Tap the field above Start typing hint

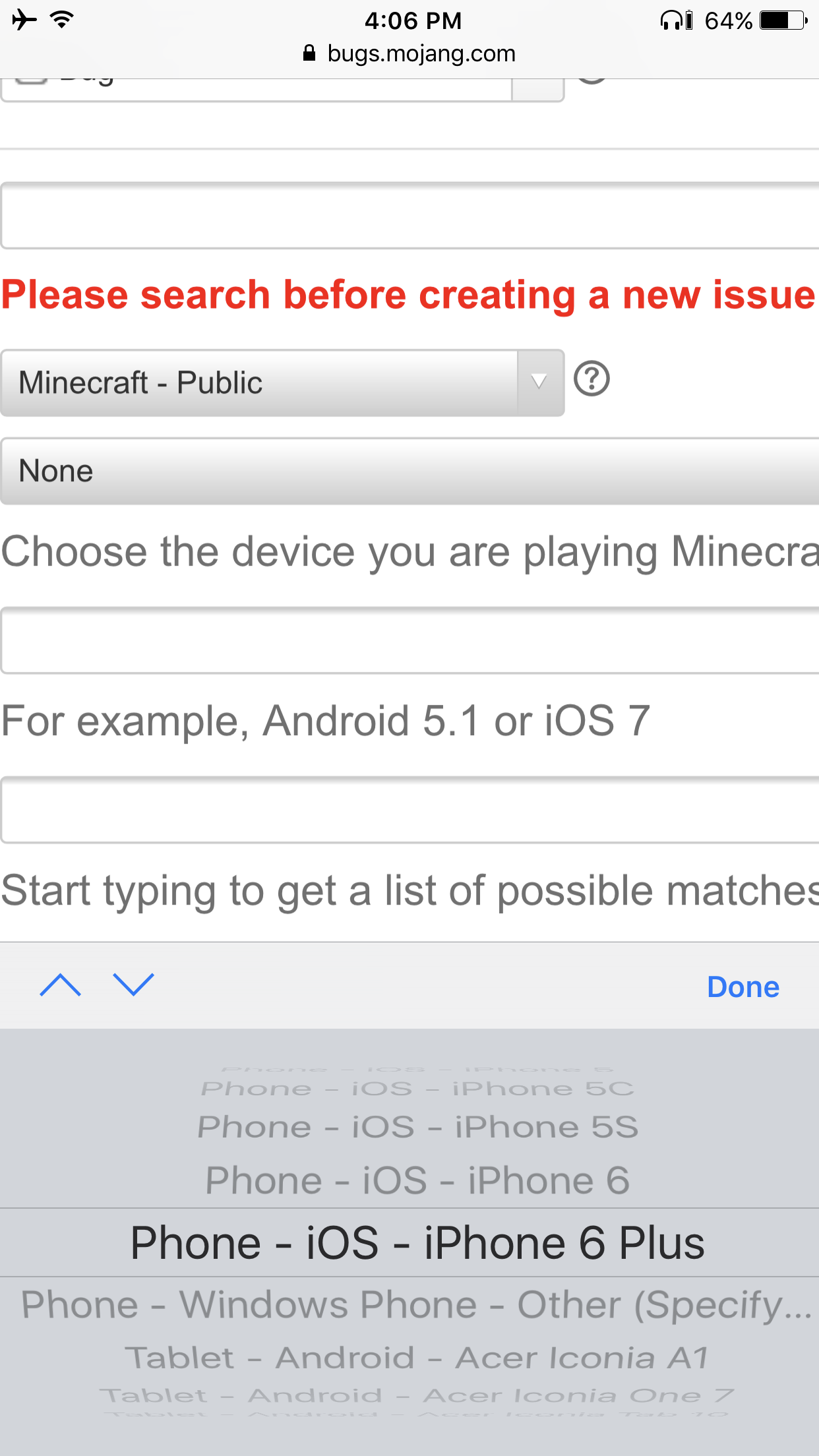(x=409, y=810)
